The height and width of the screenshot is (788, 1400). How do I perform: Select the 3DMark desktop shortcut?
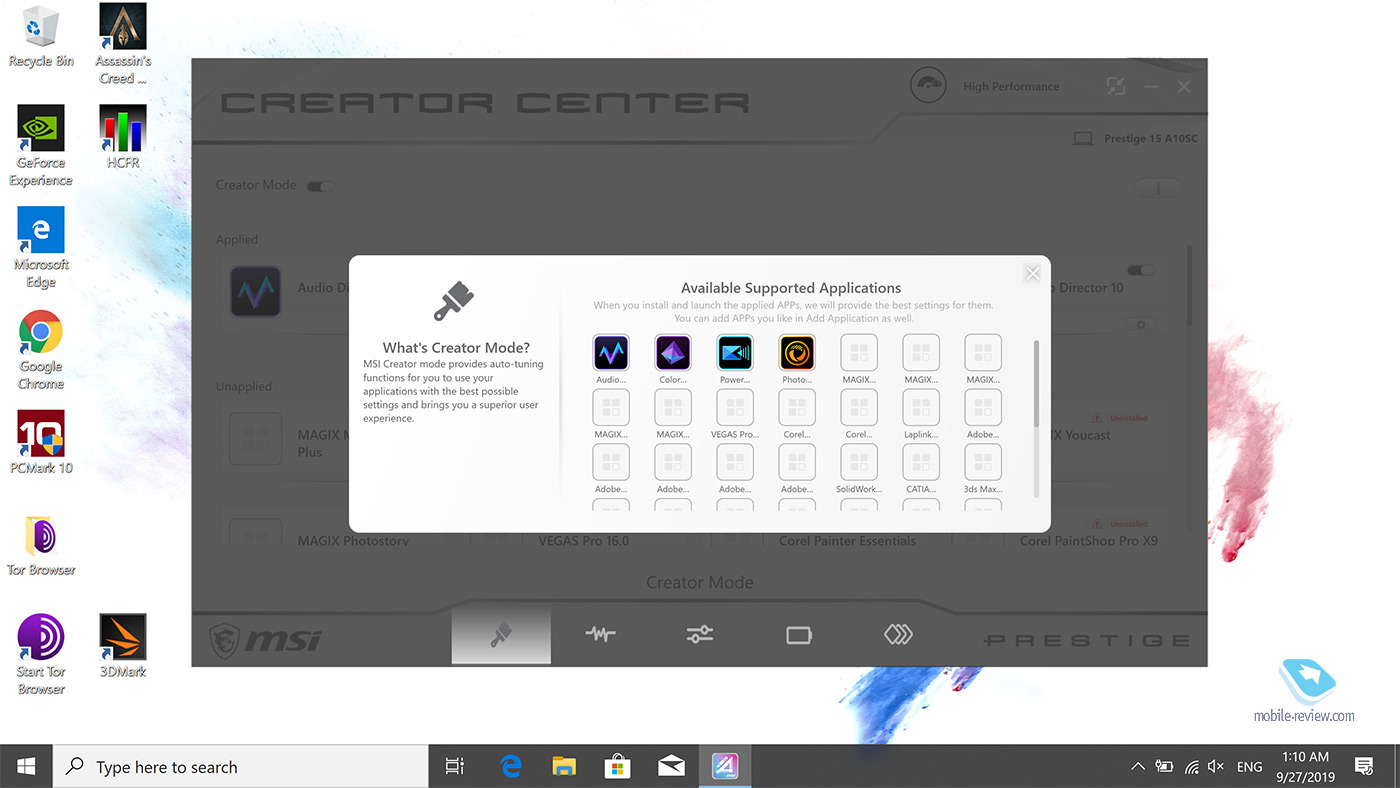(x=123, y=647)
